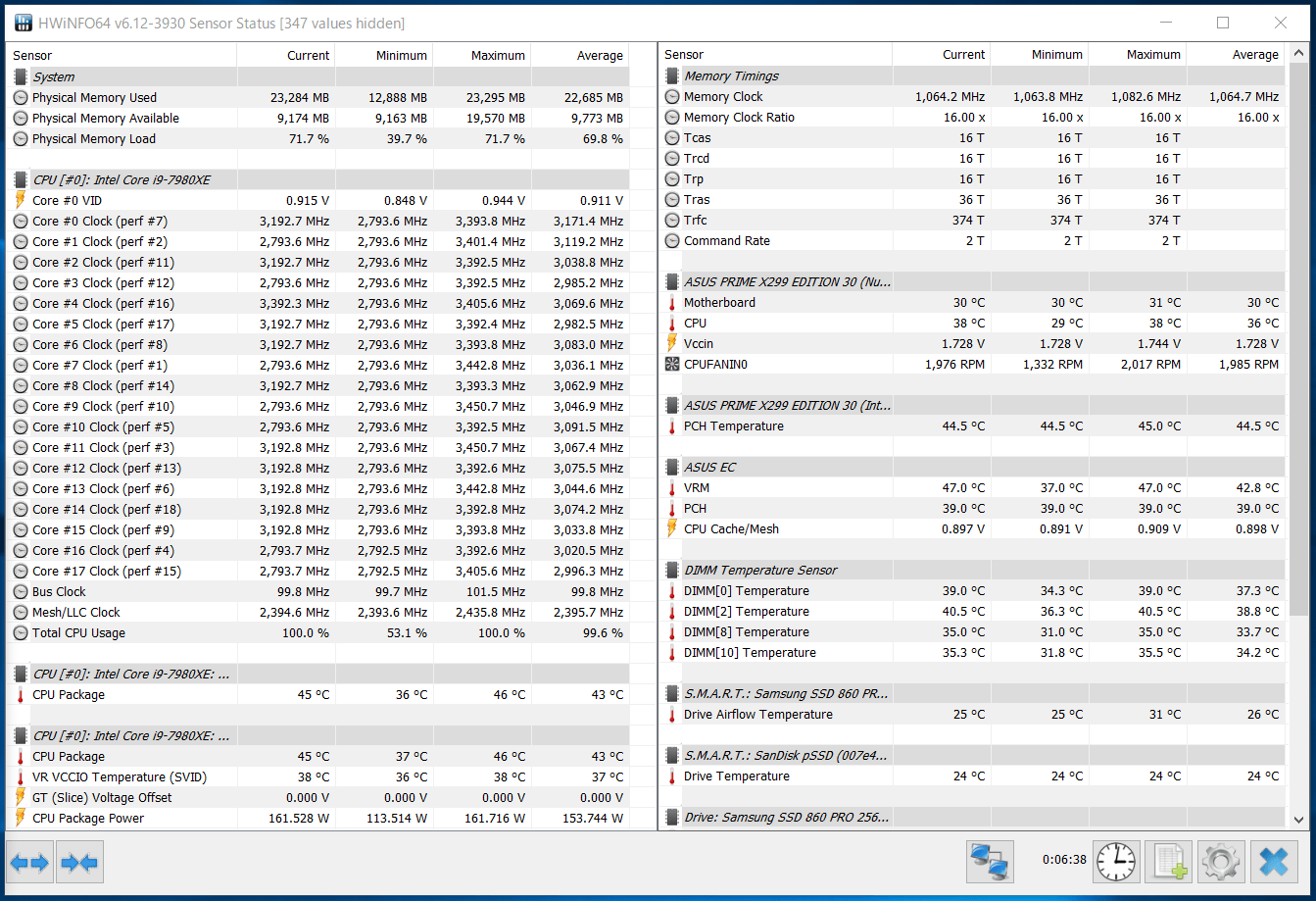Select the Memory Clock Ratio row
The height and width of the screenshot is (901, 1316).
pyautogui.click(x=972, y=117)
